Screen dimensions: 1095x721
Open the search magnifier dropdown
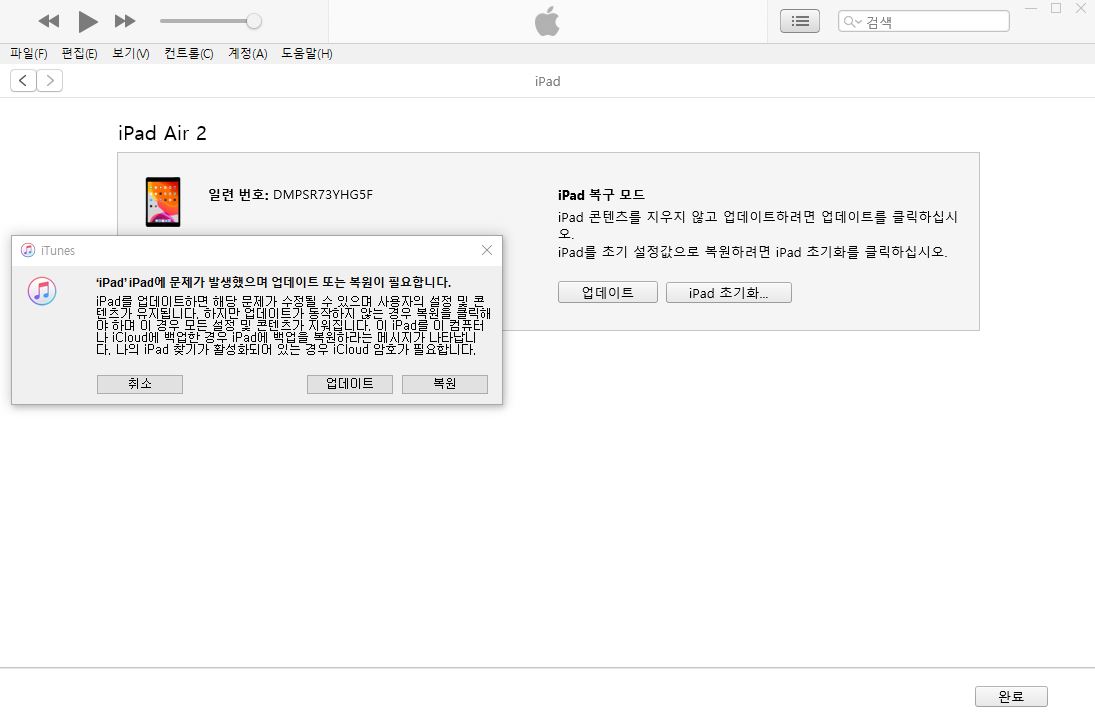pyautogui.click(x=852, y=22)
